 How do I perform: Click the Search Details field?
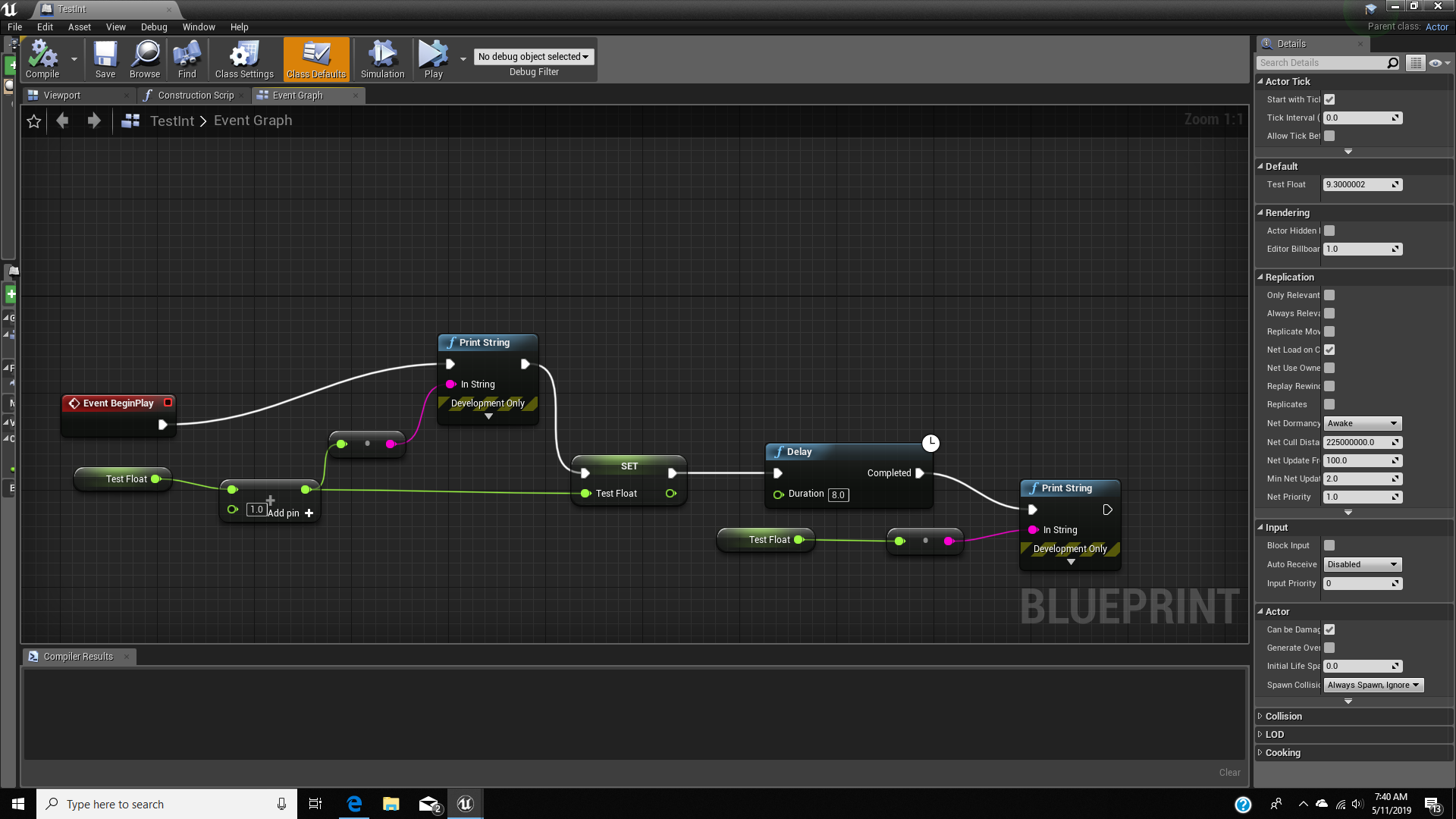[x=1323, y=62]
